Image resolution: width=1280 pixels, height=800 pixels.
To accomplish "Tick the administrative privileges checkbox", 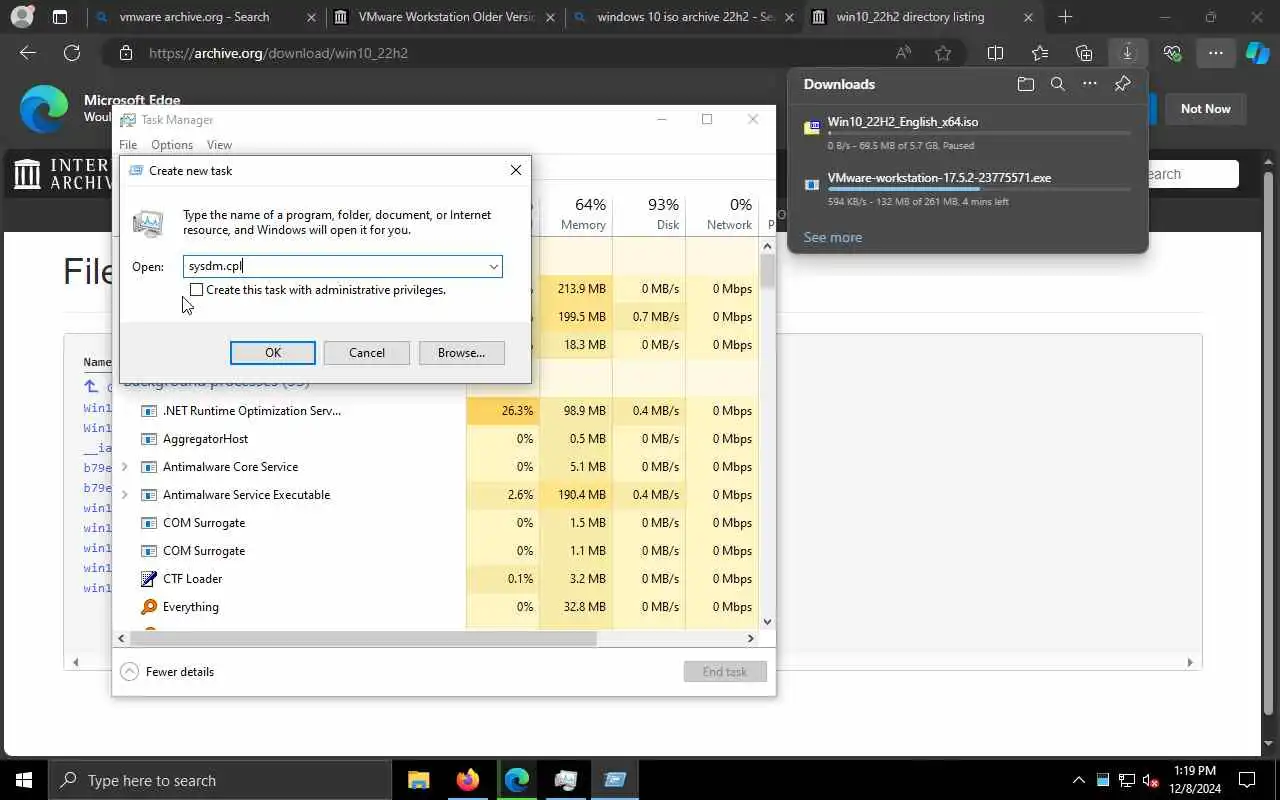I will [197, 290].
